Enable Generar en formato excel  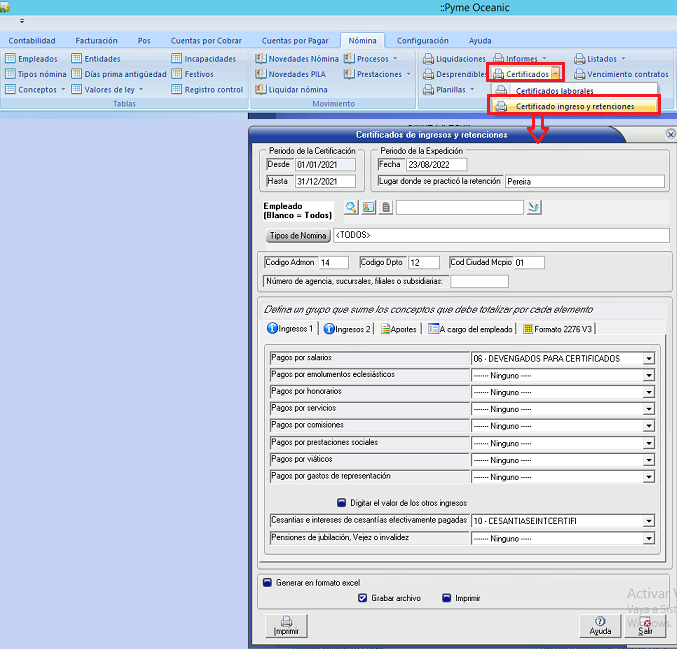268,583
